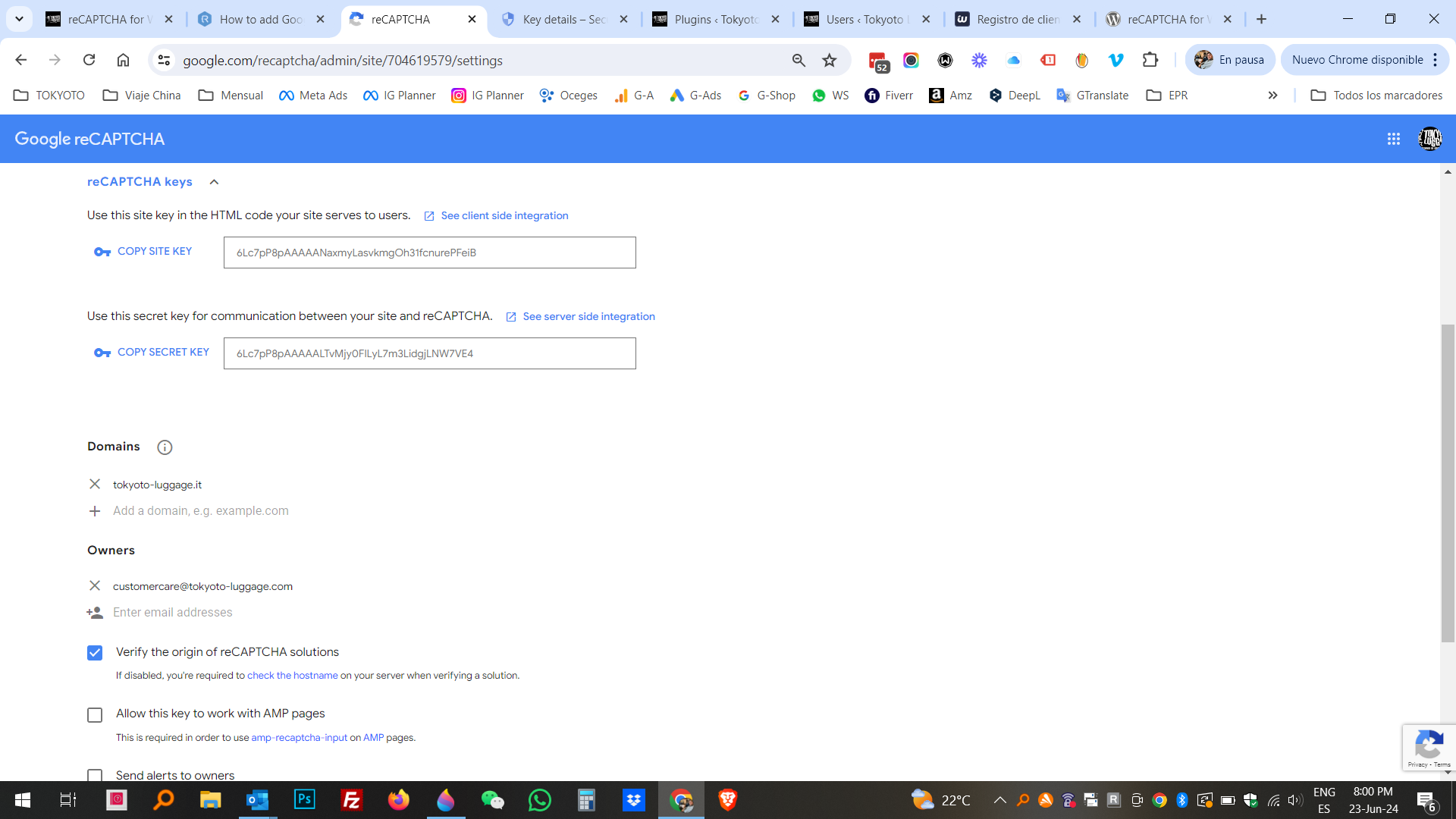
Task: Close the Key details tab
Action: tap(623, 20)
